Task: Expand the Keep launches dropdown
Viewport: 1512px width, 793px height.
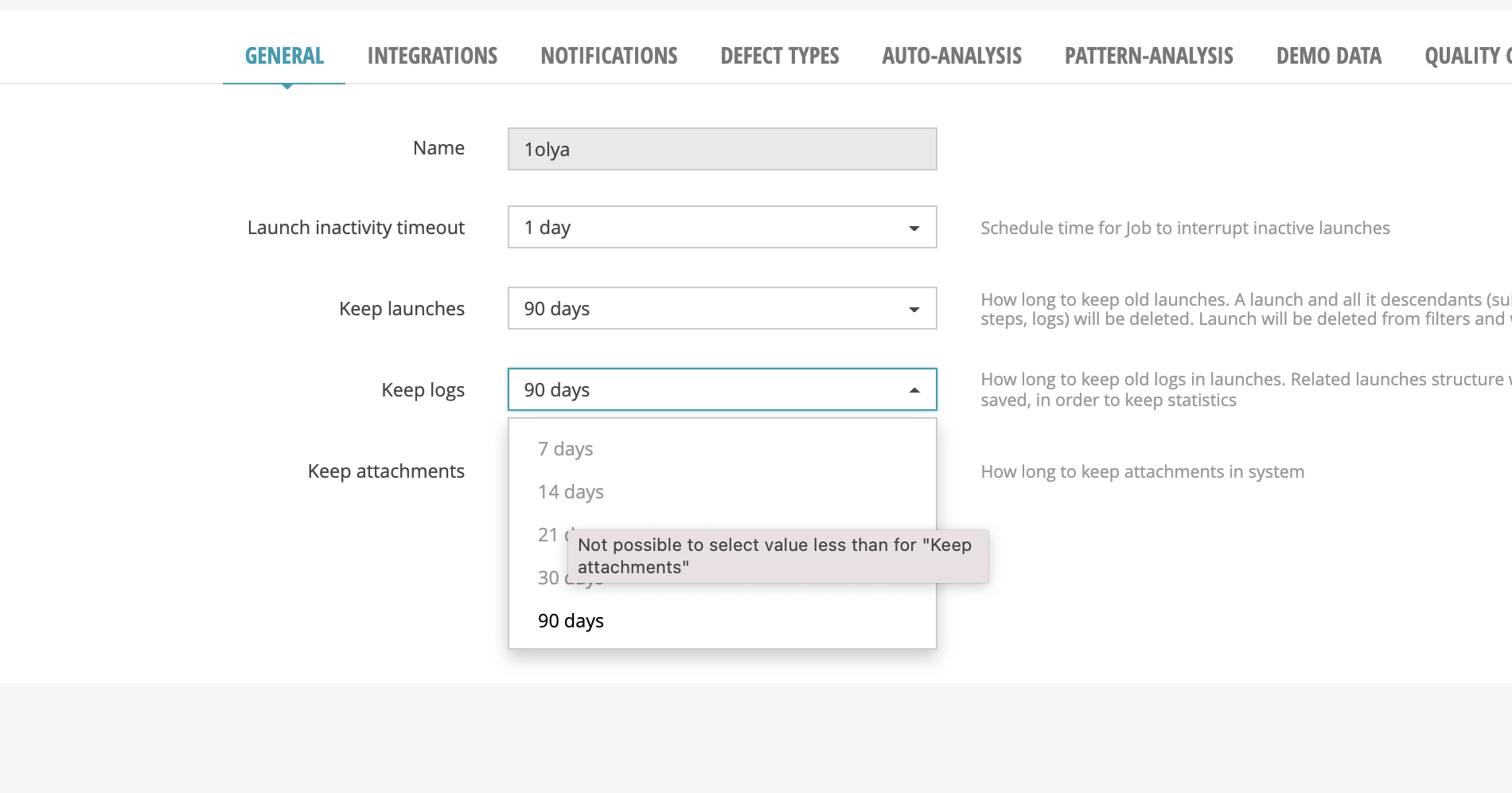Action: [x=914, y=309]
